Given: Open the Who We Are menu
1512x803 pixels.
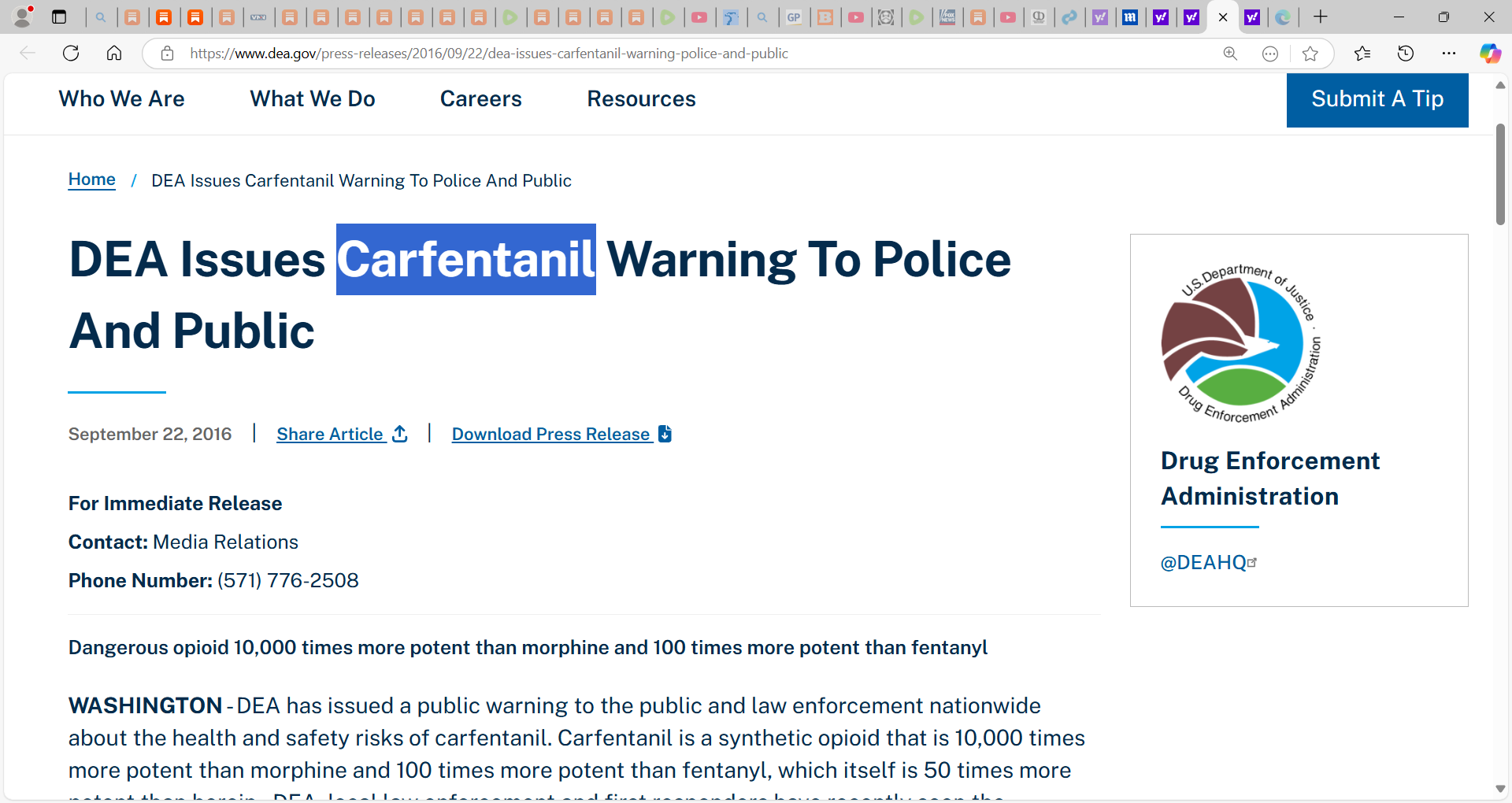Looking at the screenshot, I should (x=121, y=98).
